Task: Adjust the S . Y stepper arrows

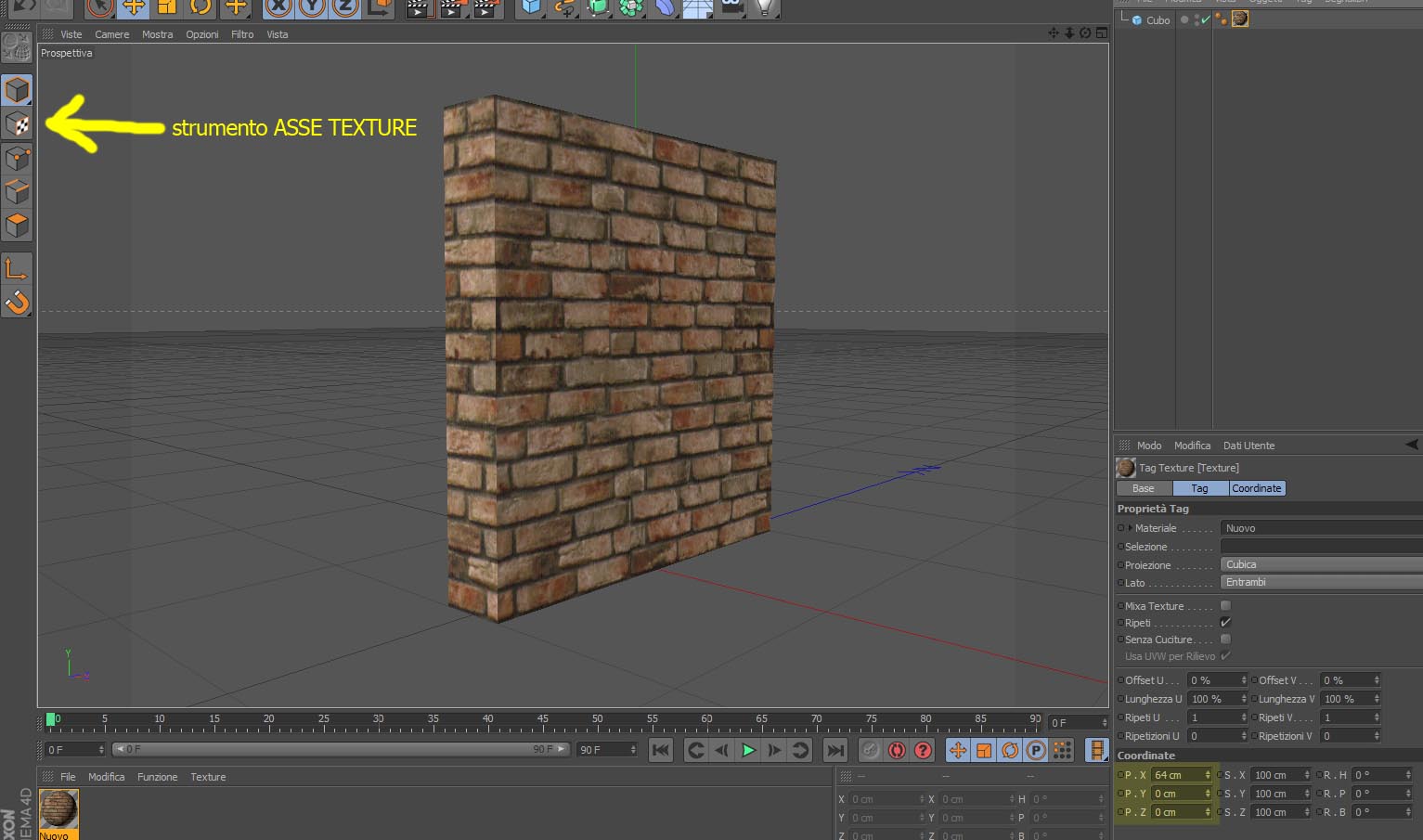Action: pos(1307,794)
